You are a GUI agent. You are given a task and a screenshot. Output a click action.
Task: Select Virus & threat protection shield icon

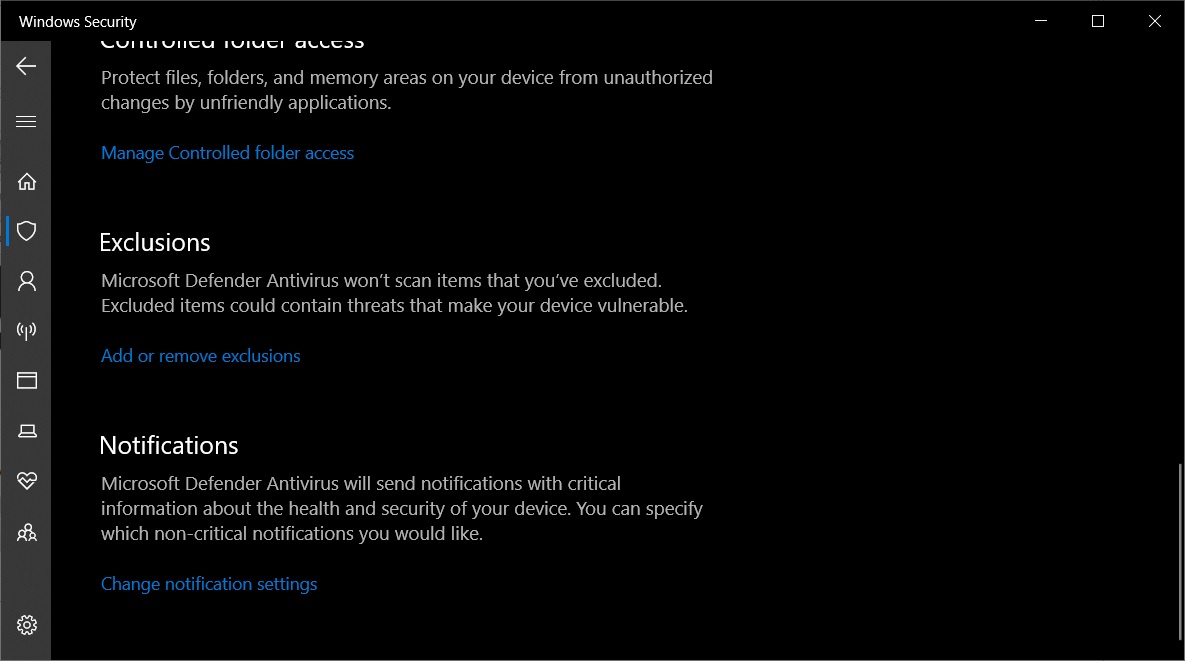26,230
